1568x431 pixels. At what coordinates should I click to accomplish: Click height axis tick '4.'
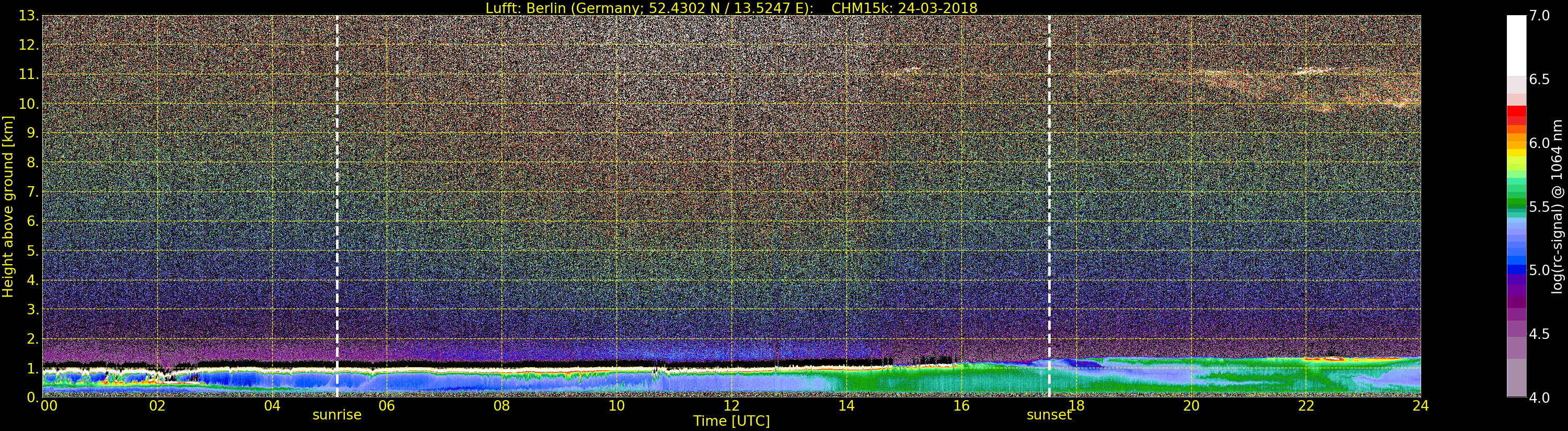[32, 280]
